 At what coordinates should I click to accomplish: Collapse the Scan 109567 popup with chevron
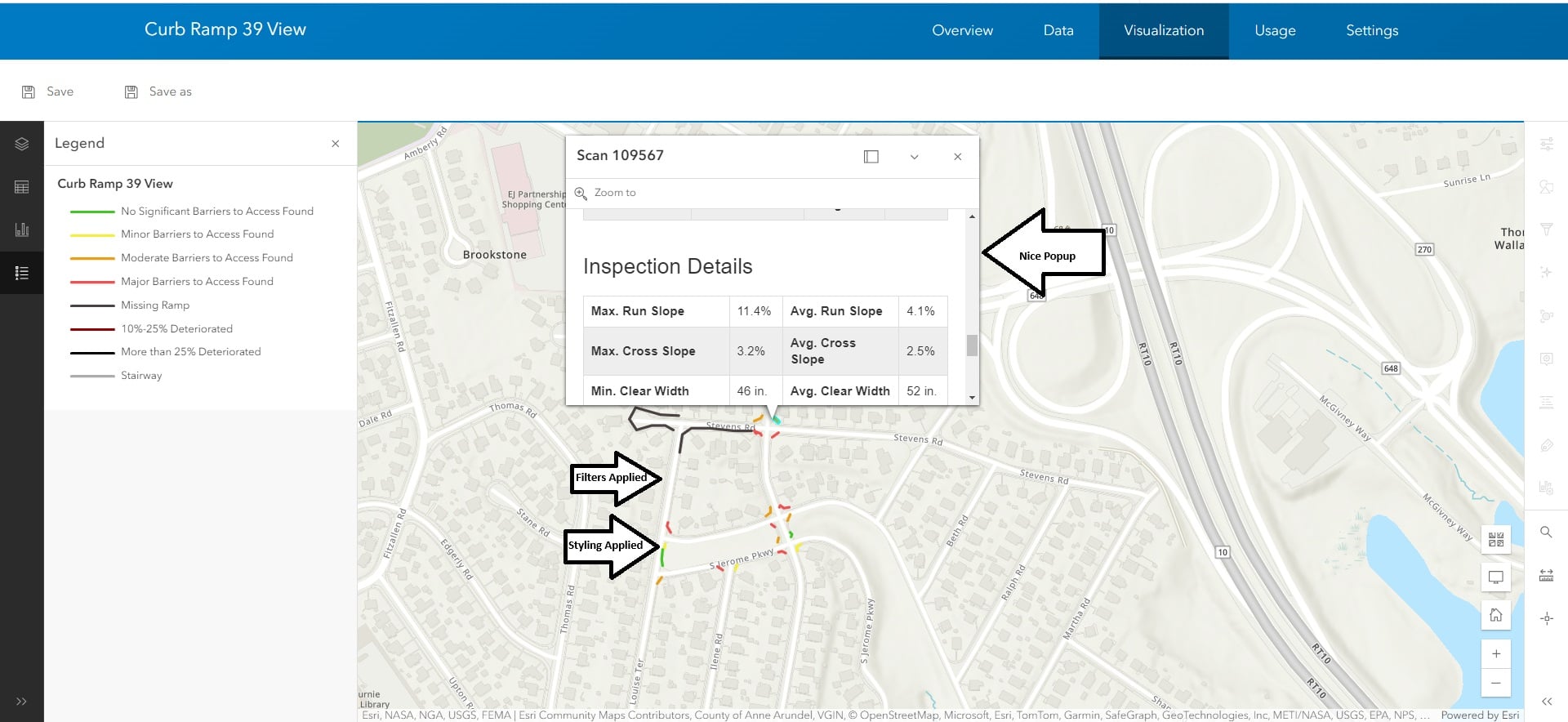915,157
